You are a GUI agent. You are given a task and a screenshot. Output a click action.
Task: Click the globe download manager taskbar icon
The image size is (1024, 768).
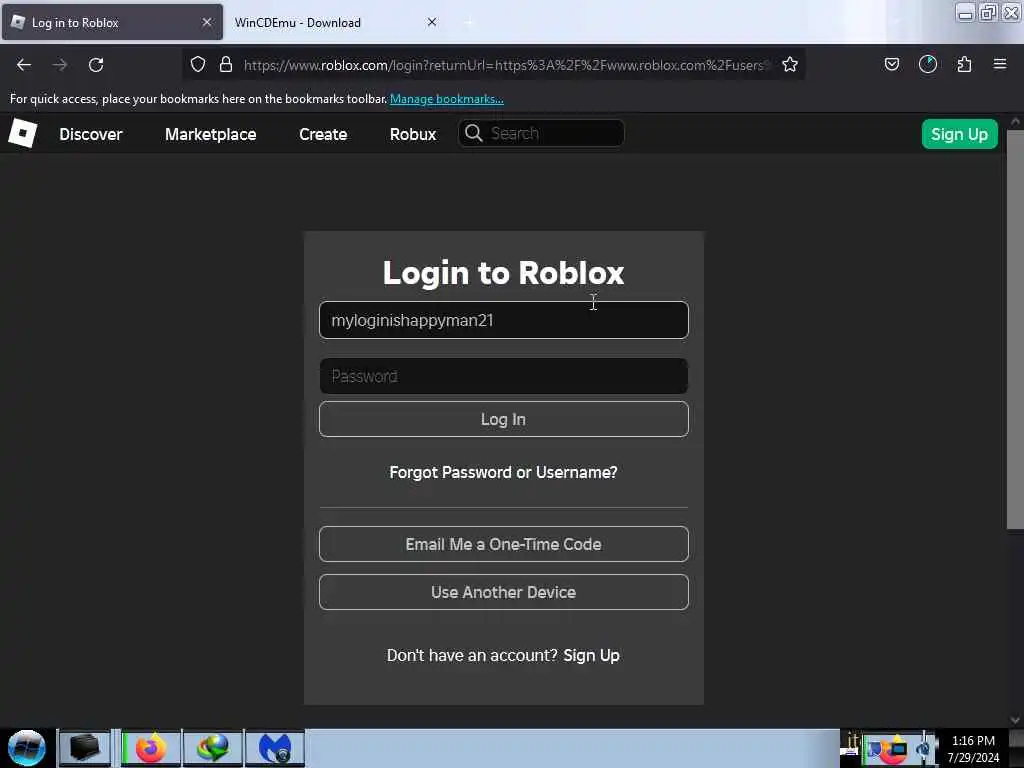click(x=213, y=748)
